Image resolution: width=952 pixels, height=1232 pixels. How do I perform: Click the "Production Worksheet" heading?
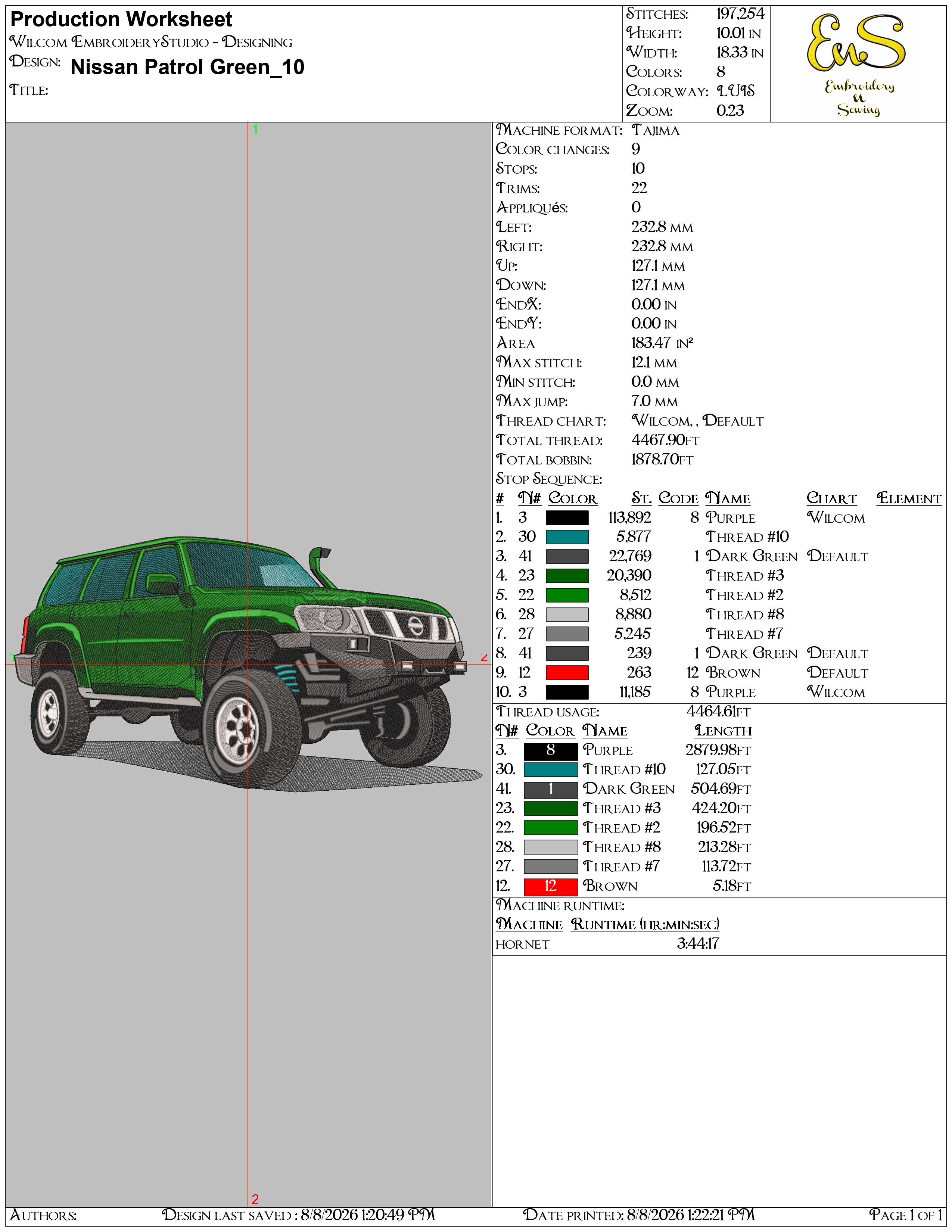(x=121, y=19)
